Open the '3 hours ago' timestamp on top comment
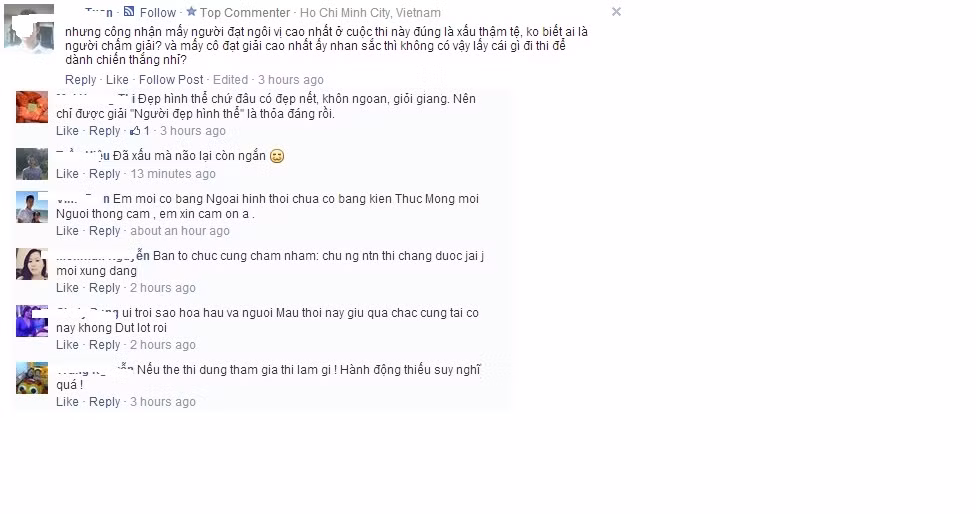 [x=291, y=80]
